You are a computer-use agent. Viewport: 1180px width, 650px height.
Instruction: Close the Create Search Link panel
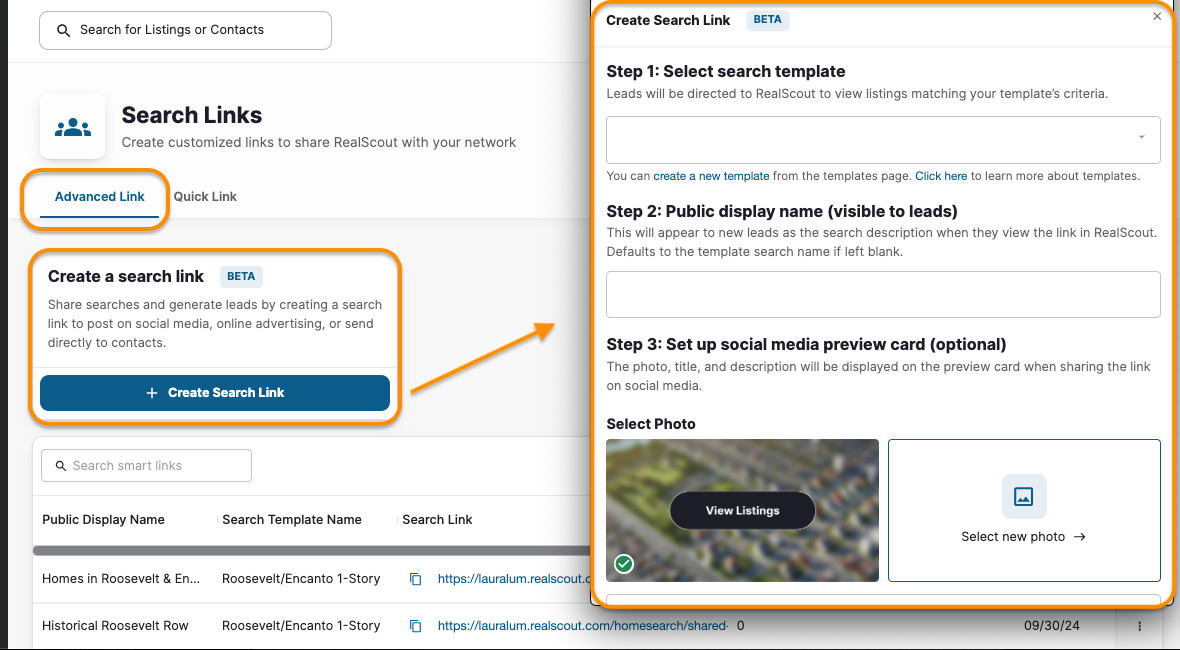[x=1157, y=17]
